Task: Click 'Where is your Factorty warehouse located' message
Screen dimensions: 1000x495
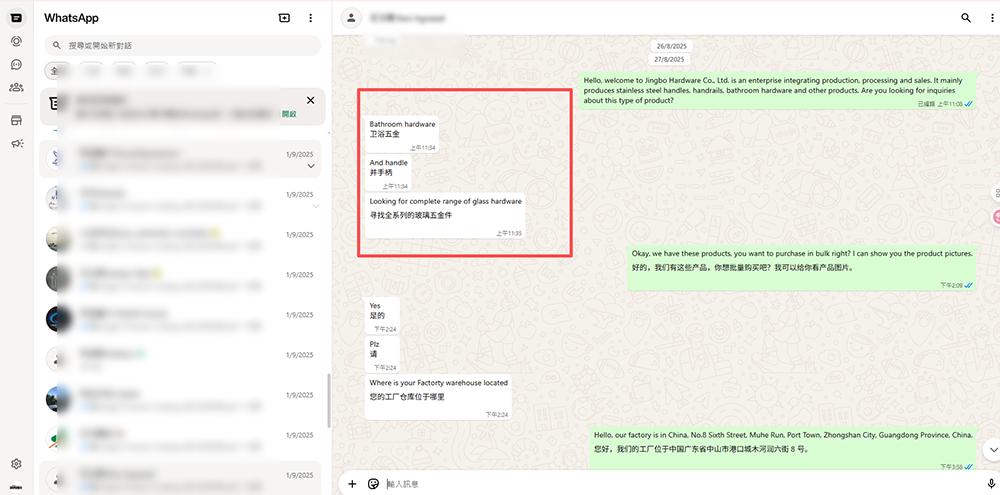Action: [x=438, y=396]
